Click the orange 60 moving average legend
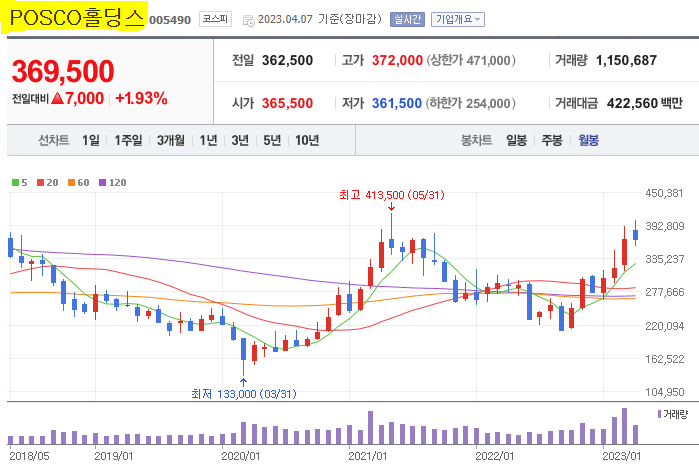This screenshot has height=469, width=699. (x=78, y=182)
